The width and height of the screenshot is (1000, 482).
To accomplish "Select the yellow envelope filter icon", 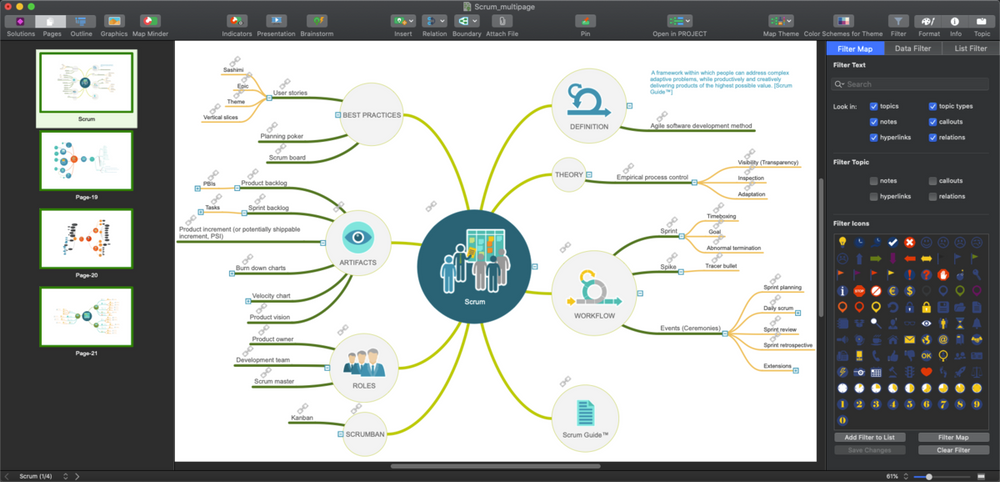I will tap(909, 339).
